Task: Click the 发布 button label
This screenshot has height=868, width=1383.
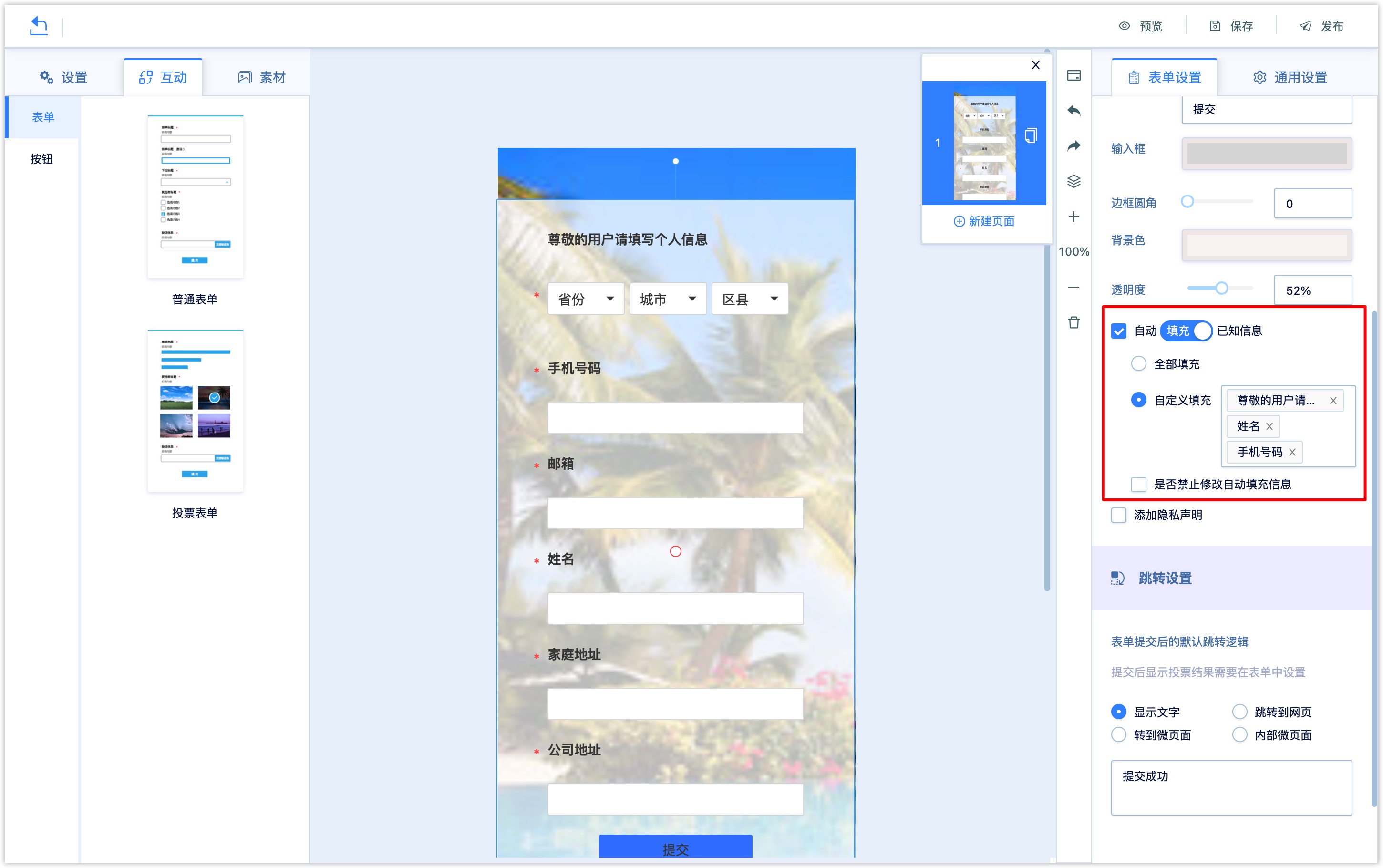Action: point(1332,26)
